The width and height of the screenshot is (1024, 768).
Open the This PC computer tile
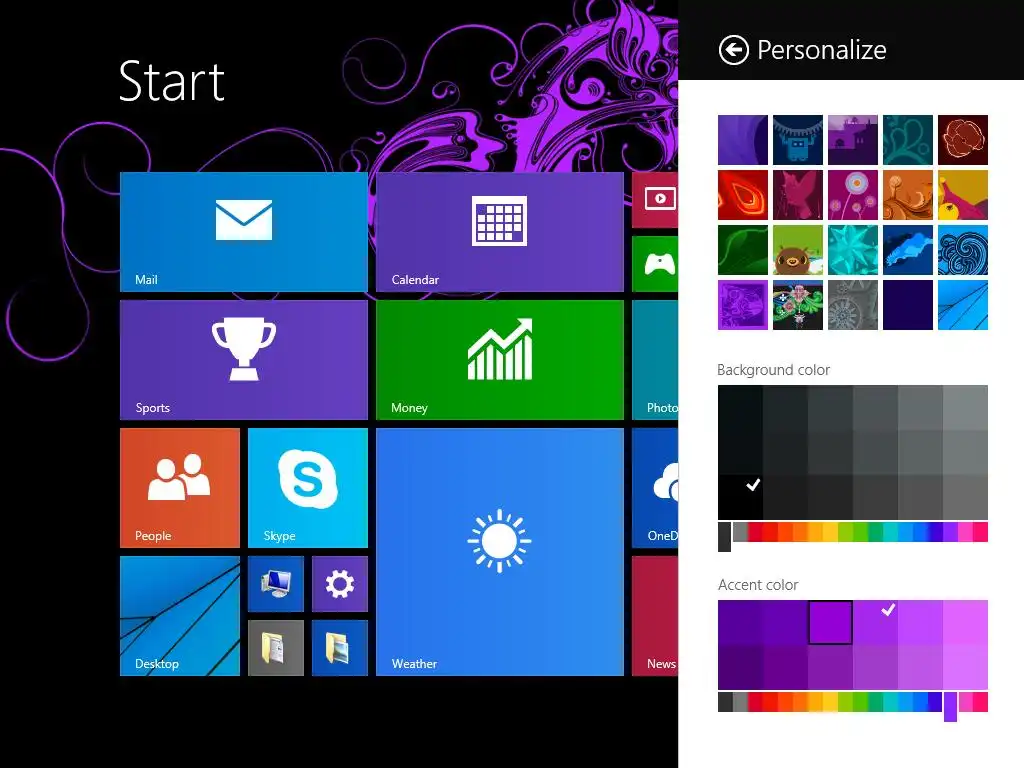pos(276,584)
